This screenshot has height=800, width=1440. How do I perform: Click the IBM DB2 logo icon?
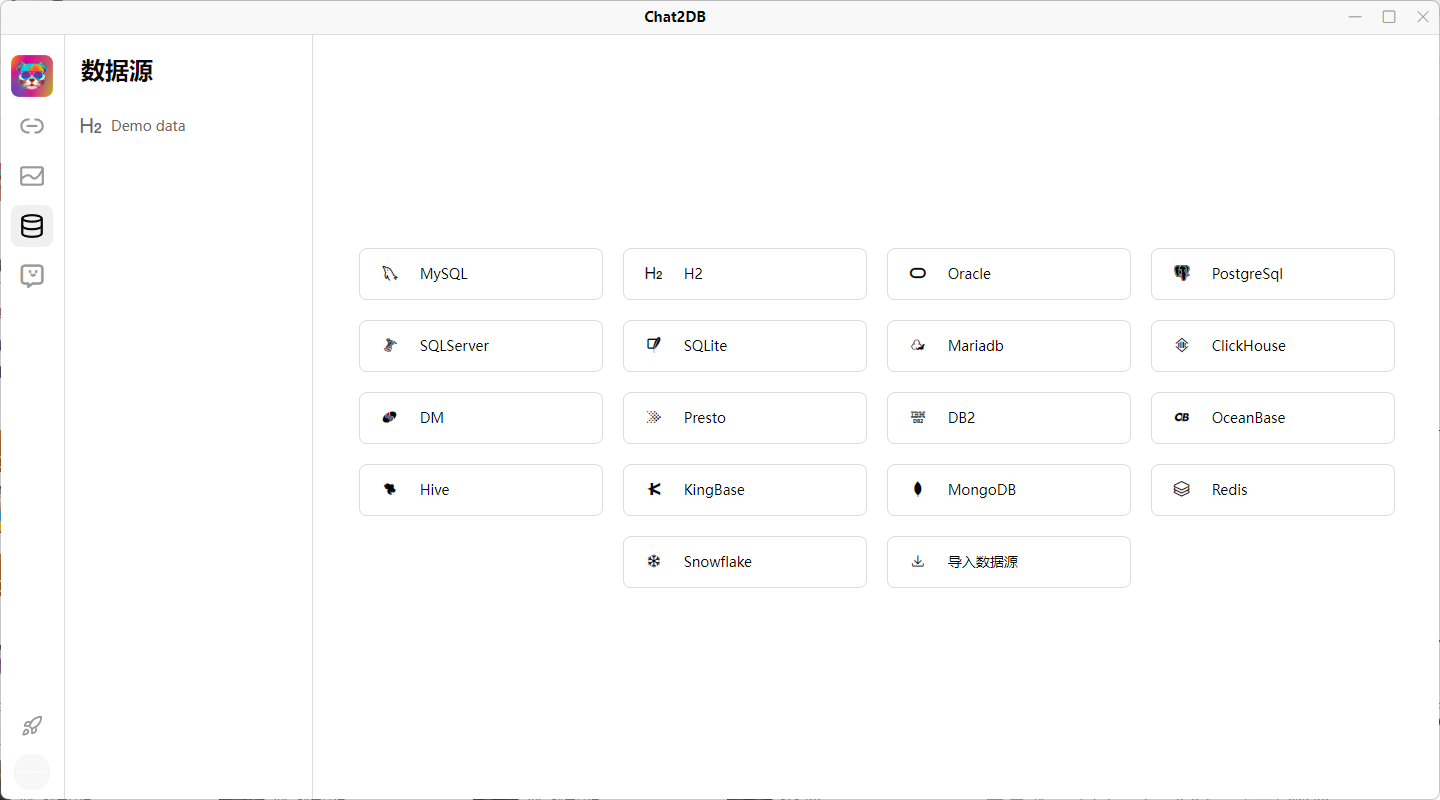click(918, 418)
